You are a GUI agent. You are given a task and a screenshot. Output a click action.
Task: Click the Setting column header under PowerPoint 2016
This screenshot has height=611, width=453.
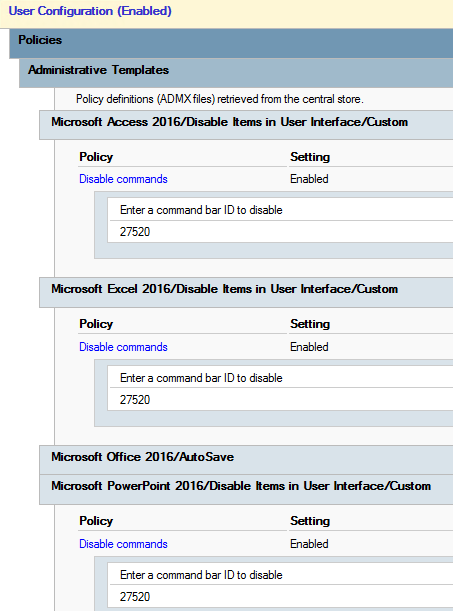click(x=310, y=521)
